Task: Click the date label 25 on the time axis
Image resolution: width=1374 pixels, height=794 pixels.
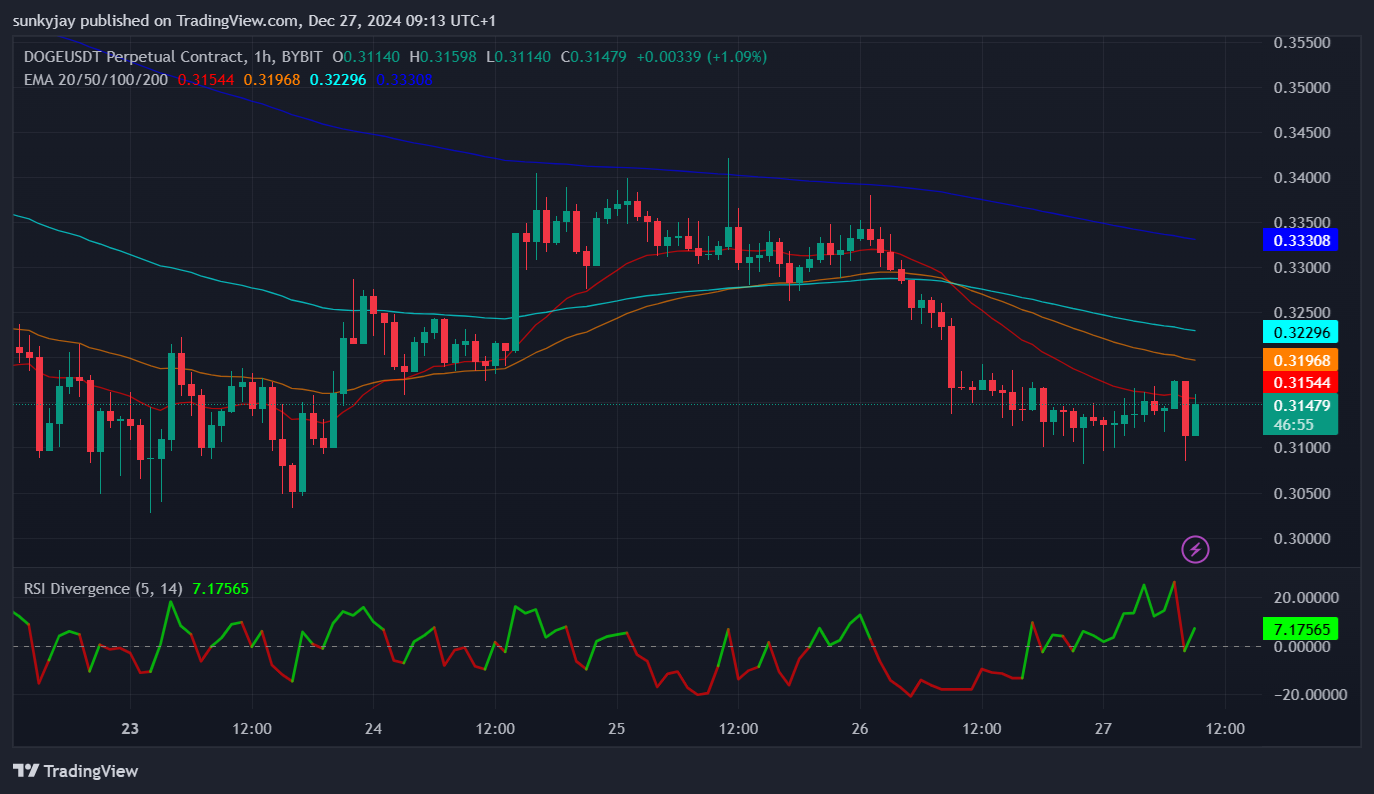Action: [x=616, y=729]
